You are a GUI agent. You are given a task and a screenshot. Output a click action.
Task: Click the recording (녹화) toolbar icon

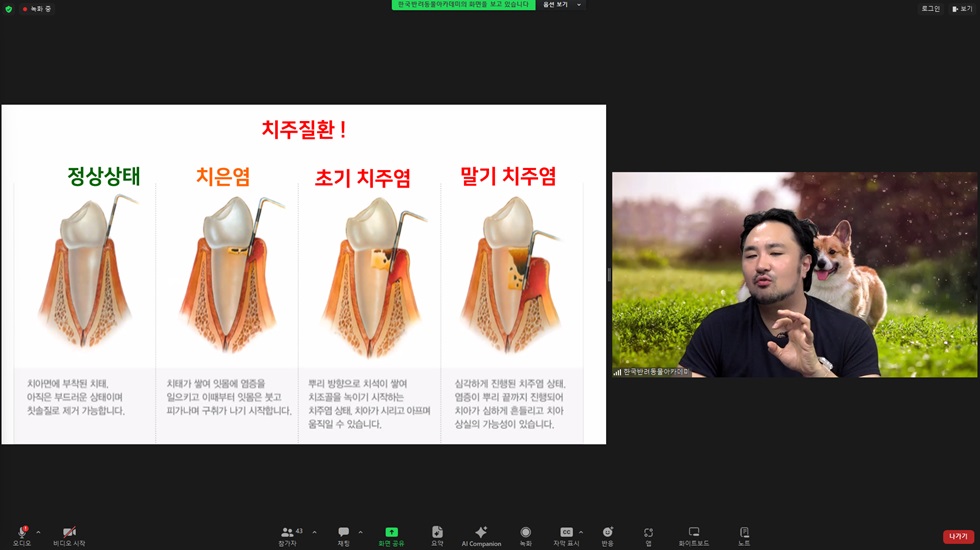tap(526, 532)
